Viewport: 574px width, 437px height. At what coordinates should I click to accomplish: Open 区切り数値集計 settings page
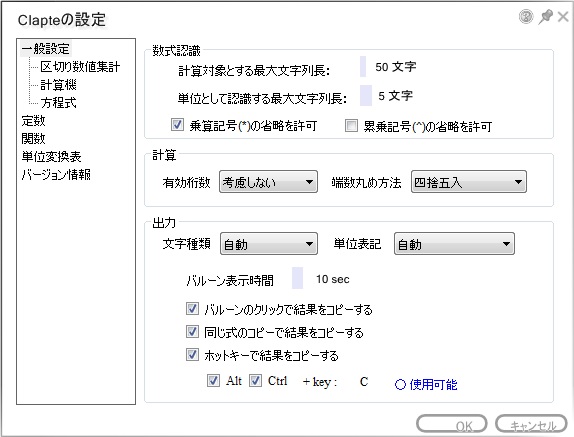coord(80,67)
